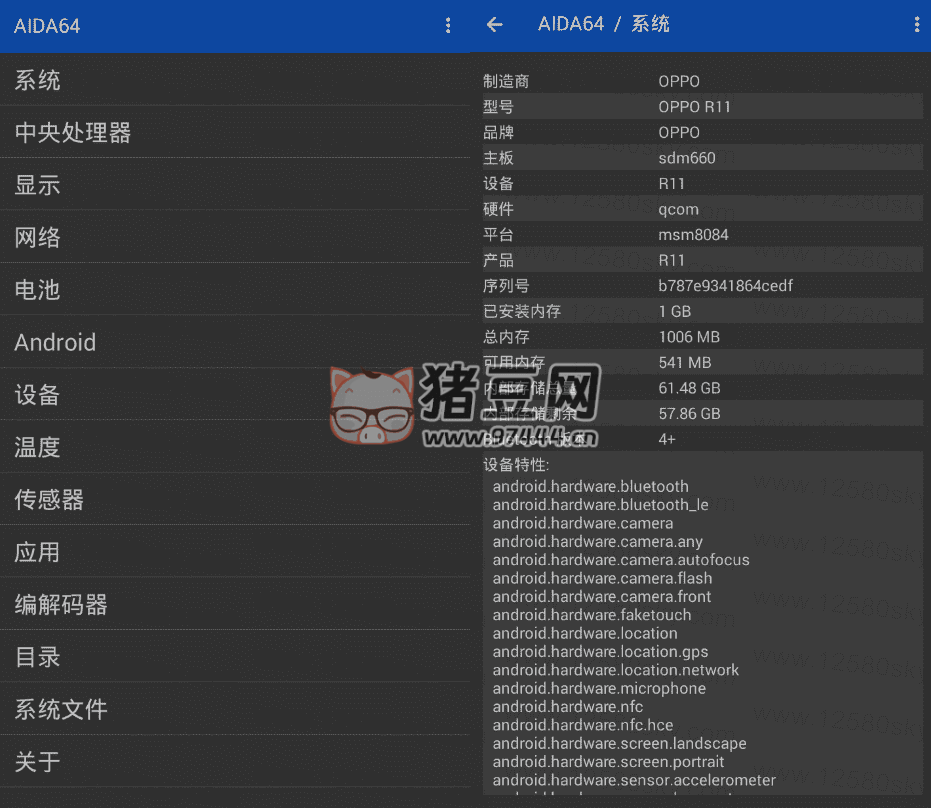This screenshot has height=808, width=931.
Task: View the 温度 readings page
Action: (x=234, y=447)
